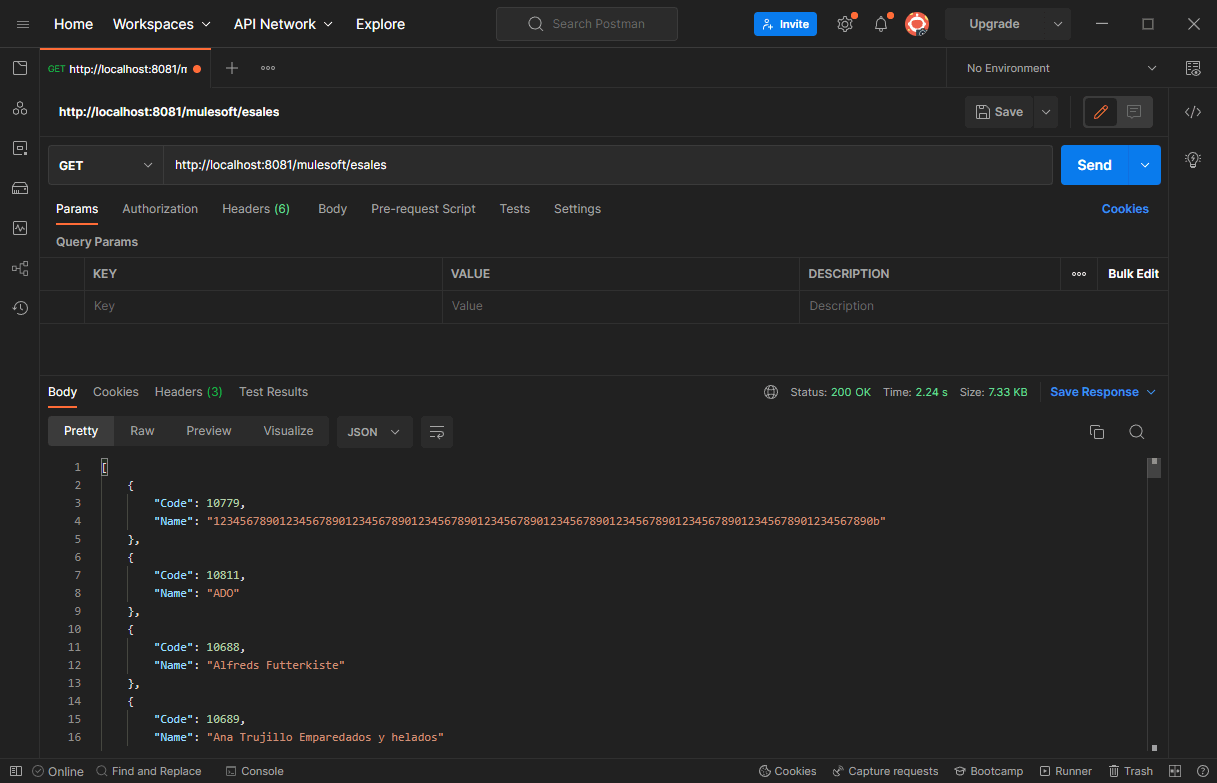
Task: Expand the GET method dropdown
Action: (105, 165)
